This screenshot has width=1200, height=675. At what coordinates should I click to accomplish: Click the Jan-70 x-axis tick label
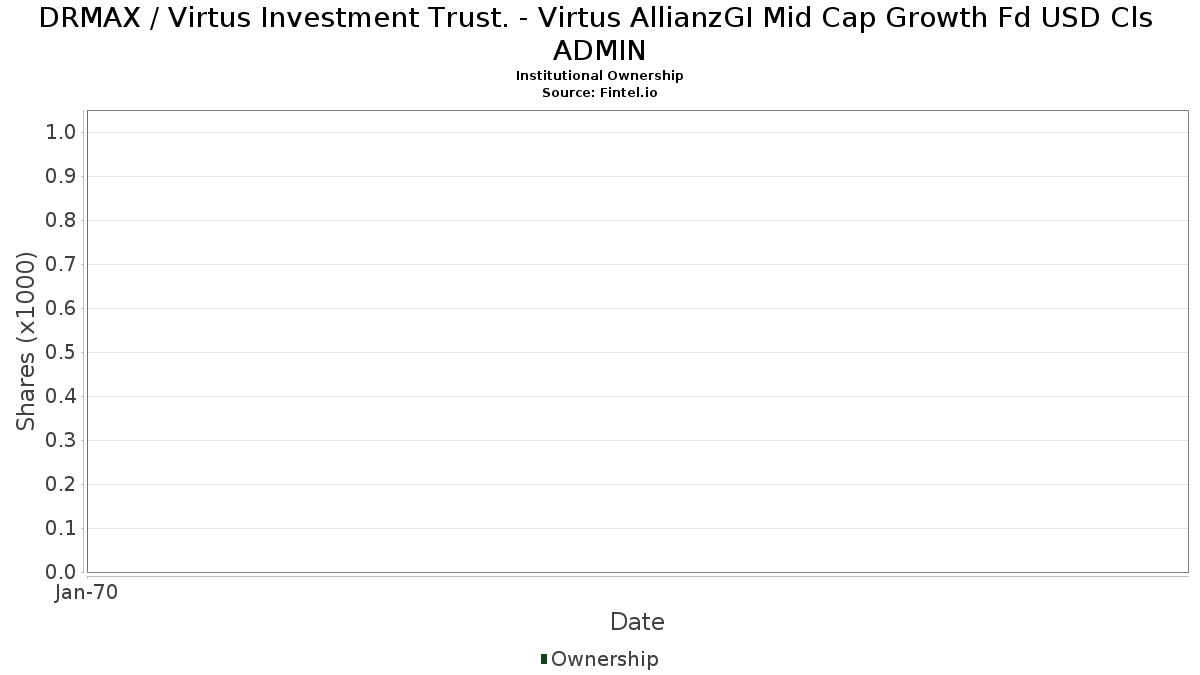tap(87, 593)
